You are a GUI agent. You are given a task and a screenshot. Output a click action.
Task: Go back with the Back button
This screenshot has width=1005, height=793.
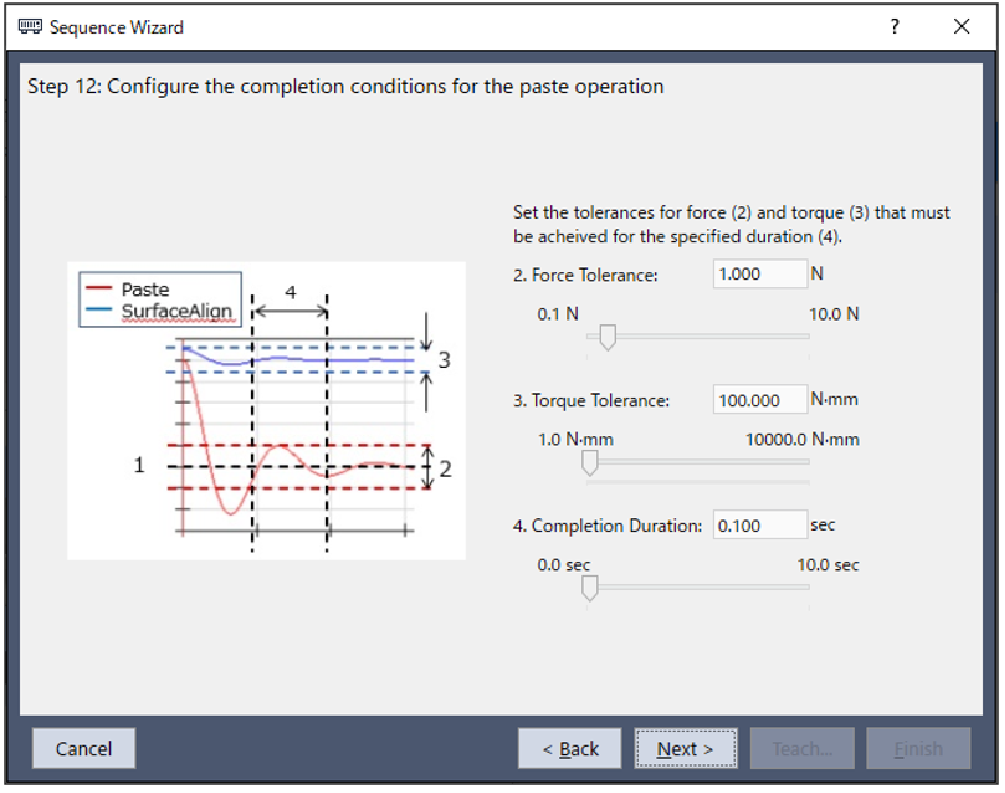[570, 748]
